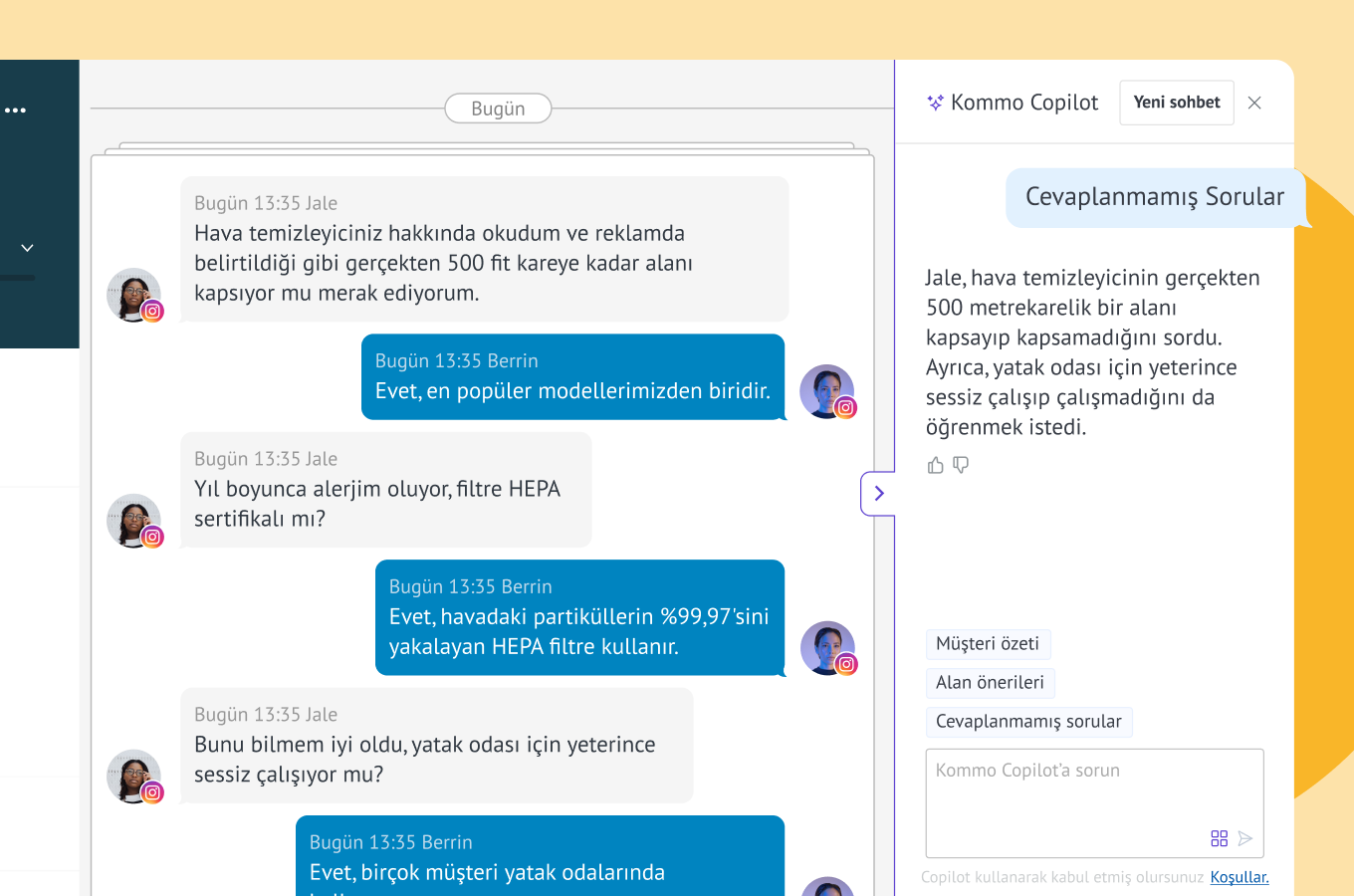Viewport: 1354px width, 896px height.
Task: Click the thumbs up feedback icon
Action: (x=935, y=465)
